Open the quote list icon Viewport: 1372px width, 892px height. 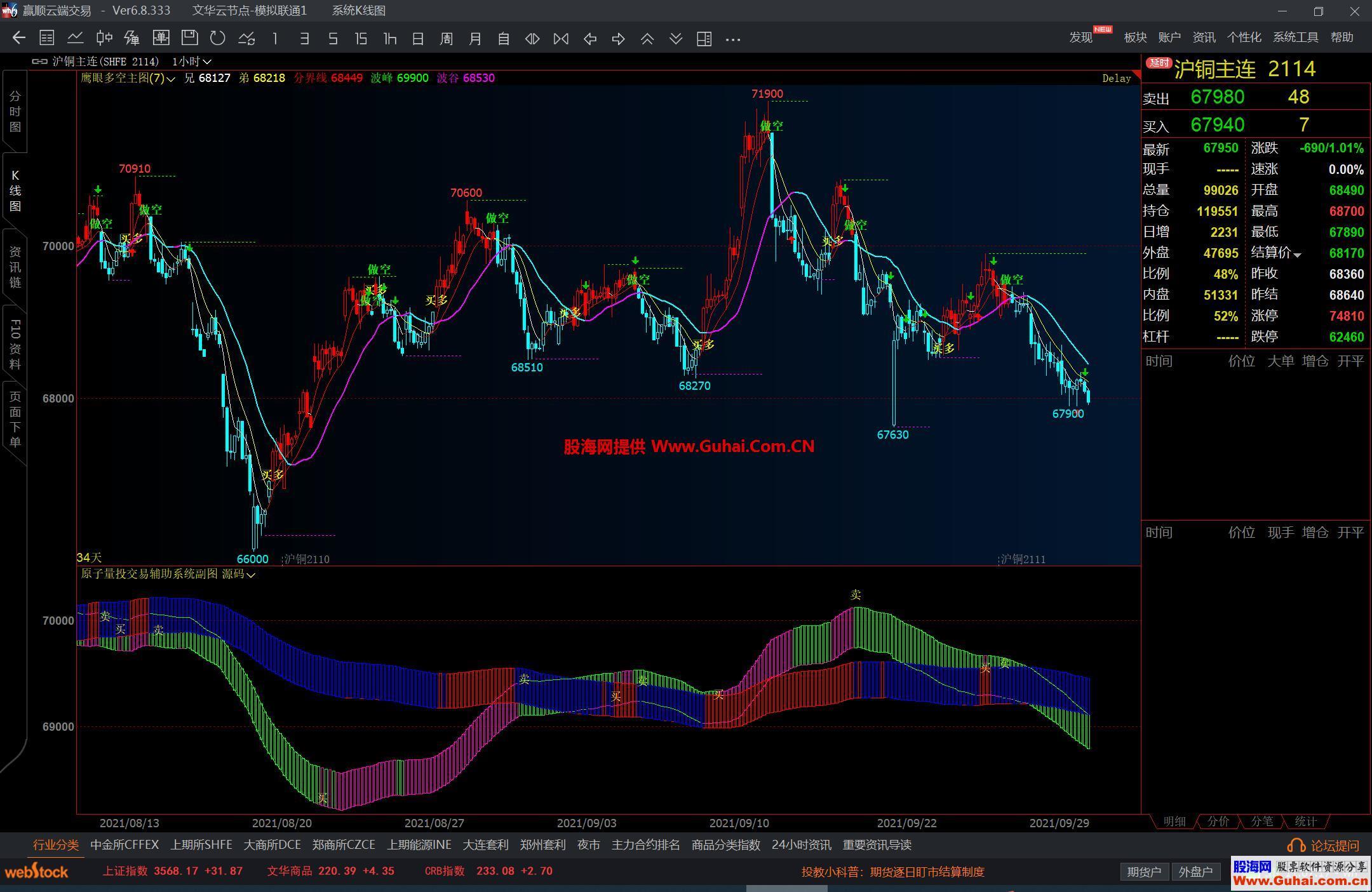46,38
